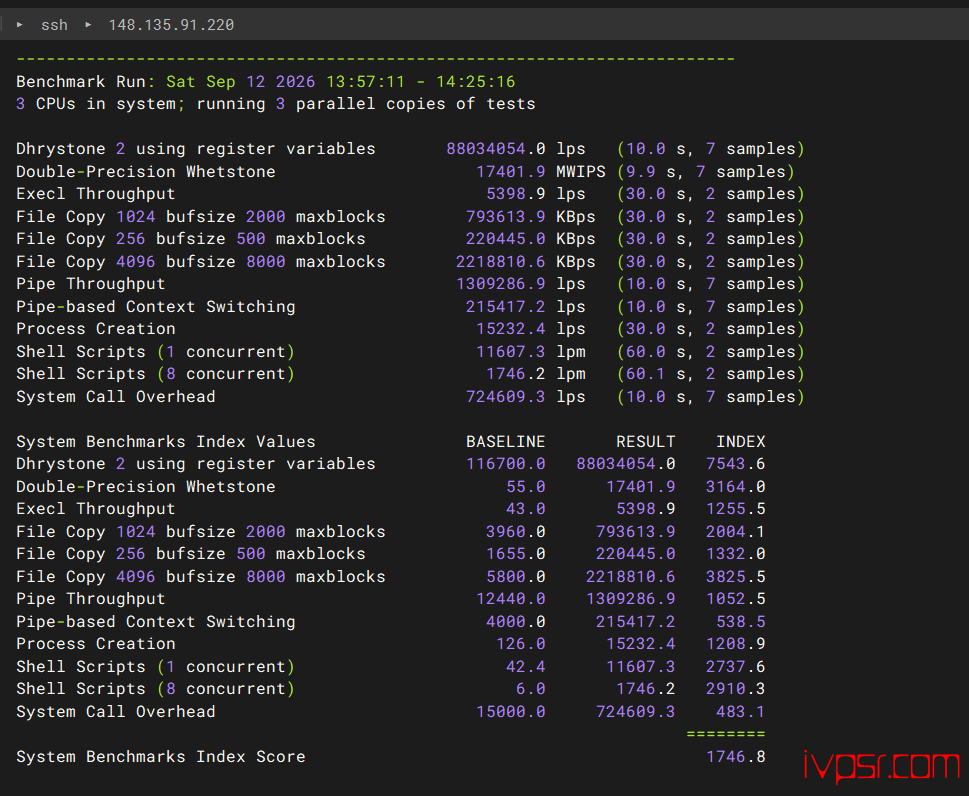The image size is (969, 796).
Task: Click the index value '2004.1'
Action: [735, 531]
